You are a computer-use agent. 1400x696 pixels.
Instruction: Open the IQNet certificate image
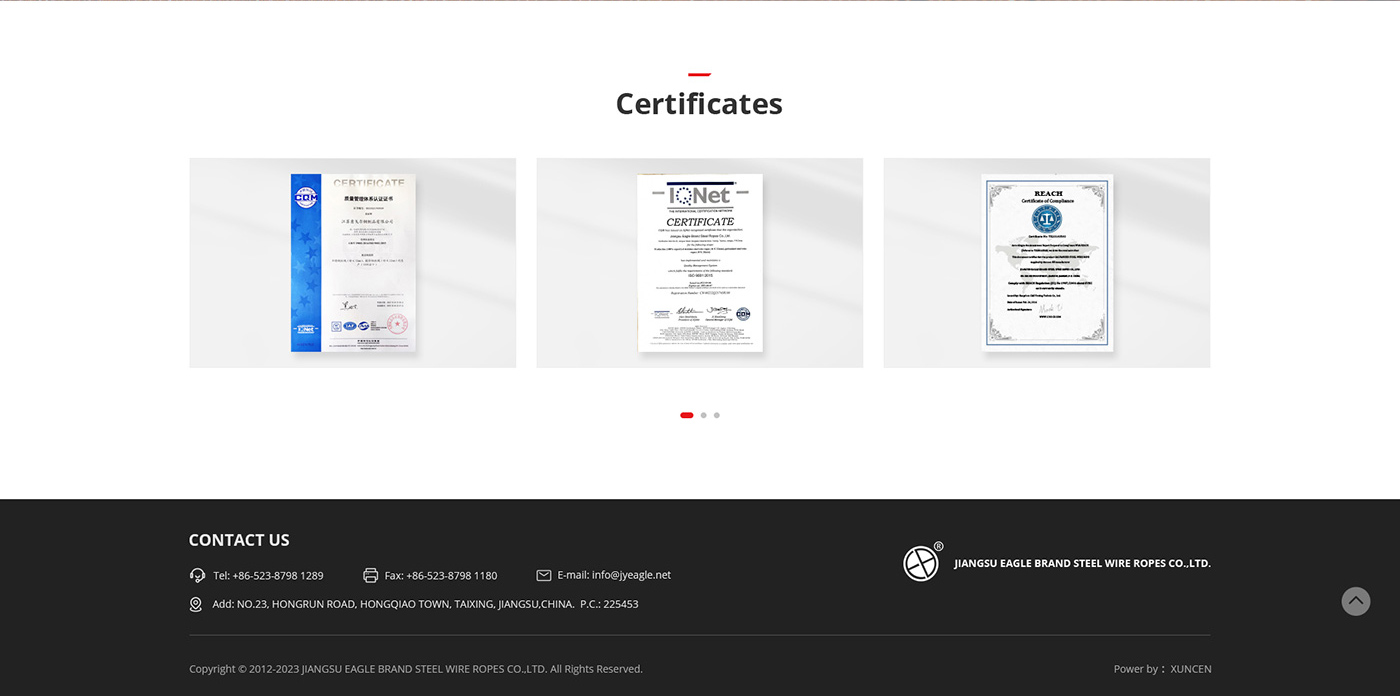pos(700,263)
